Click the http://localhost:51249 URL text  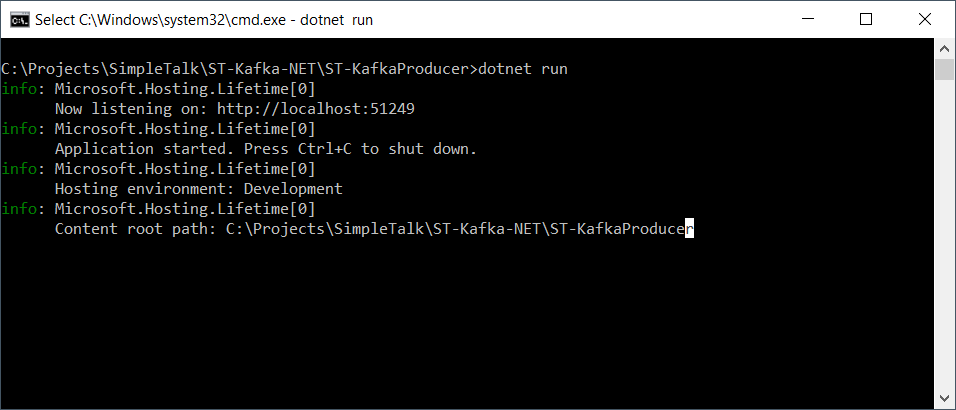click(316, 109)
